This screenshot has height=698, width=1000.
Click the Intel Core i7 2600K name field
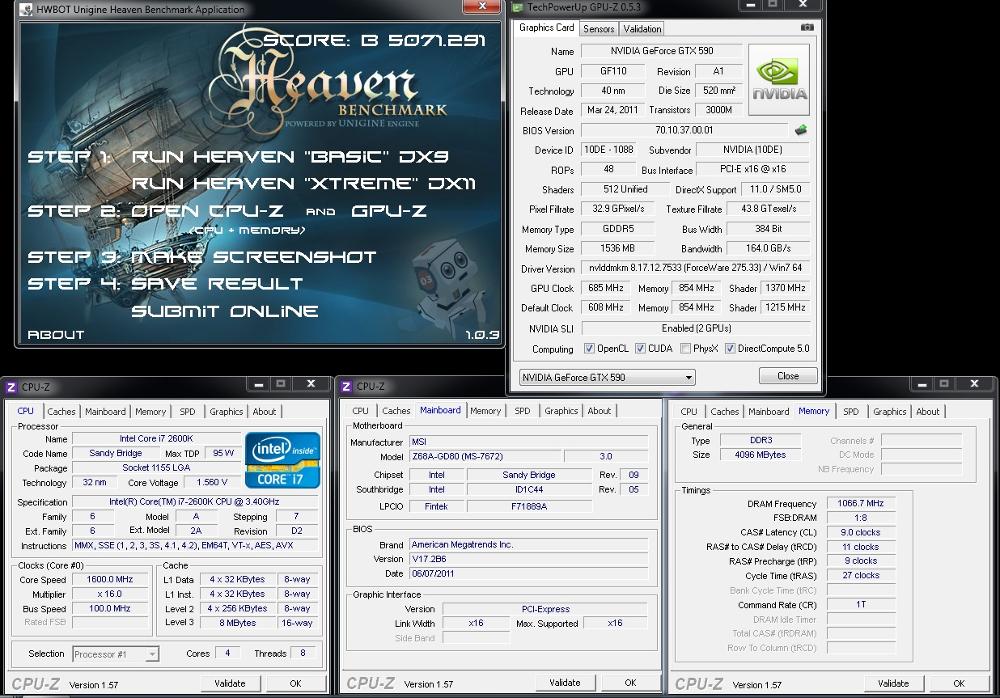[156, 438]
